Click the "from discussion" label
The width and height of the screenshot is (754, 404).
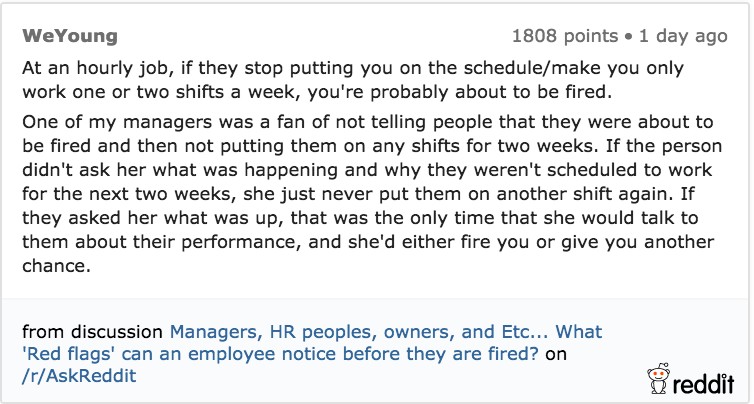click(x=92, y=331)
